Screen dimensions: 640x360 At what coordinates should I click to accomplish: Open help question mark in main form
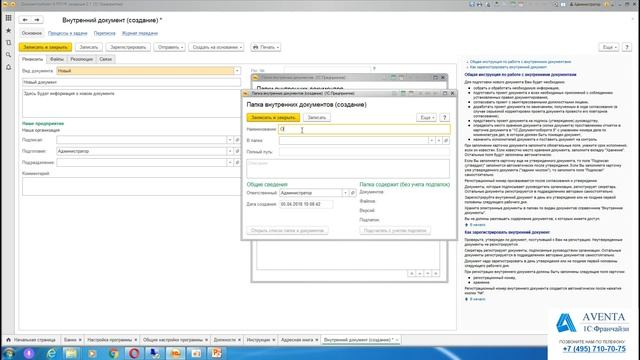627,47
